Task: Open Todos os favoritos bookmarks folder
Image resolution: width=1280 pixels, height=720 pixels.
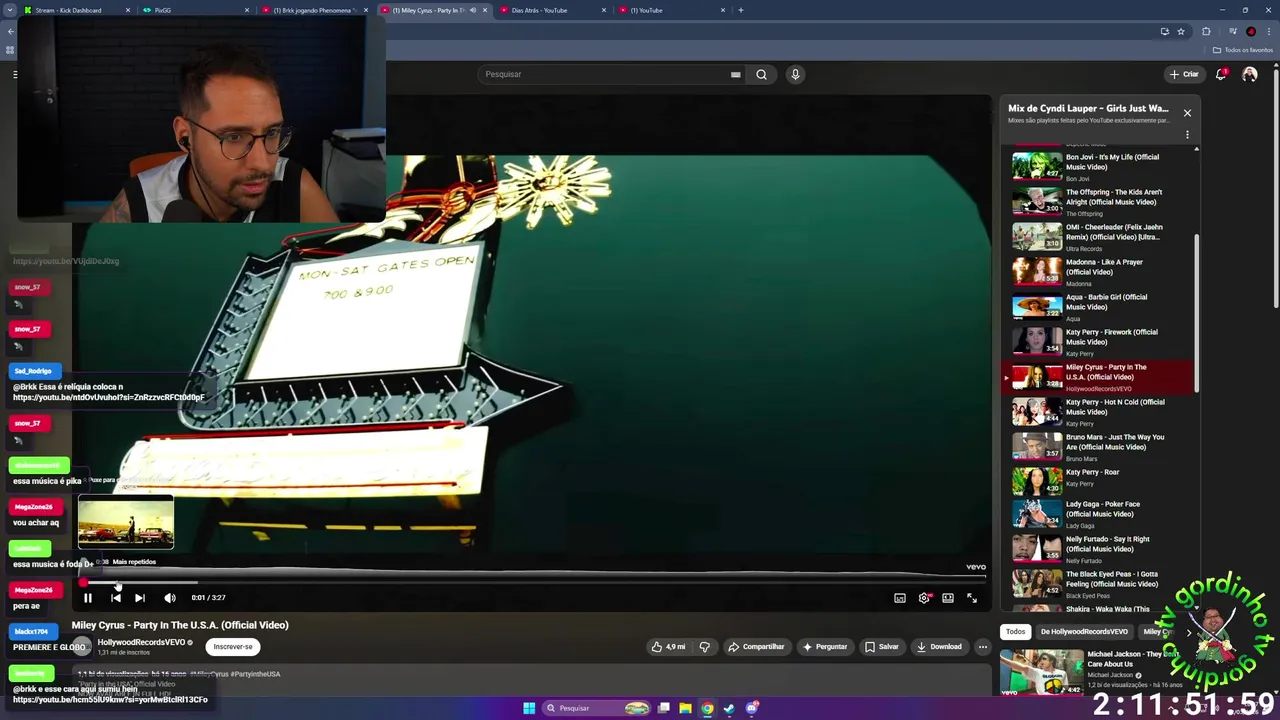Action: 1243,50
